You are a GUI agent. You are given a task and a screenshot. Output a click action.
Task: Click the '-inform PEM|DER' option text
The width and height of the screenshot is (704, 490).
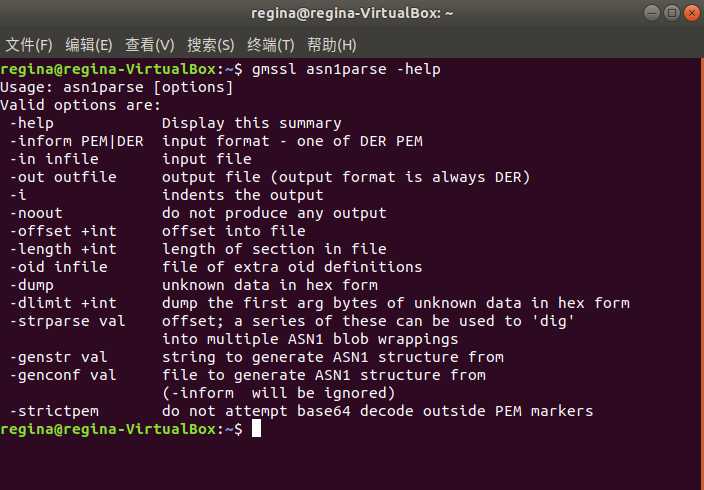point(76,141)
